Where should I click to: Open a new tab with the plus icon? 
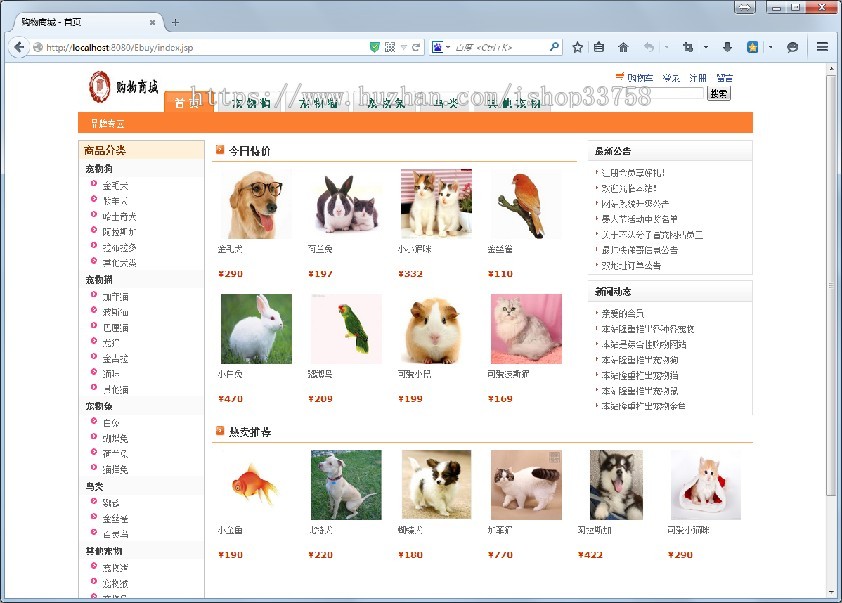click(x=176, y=20)
